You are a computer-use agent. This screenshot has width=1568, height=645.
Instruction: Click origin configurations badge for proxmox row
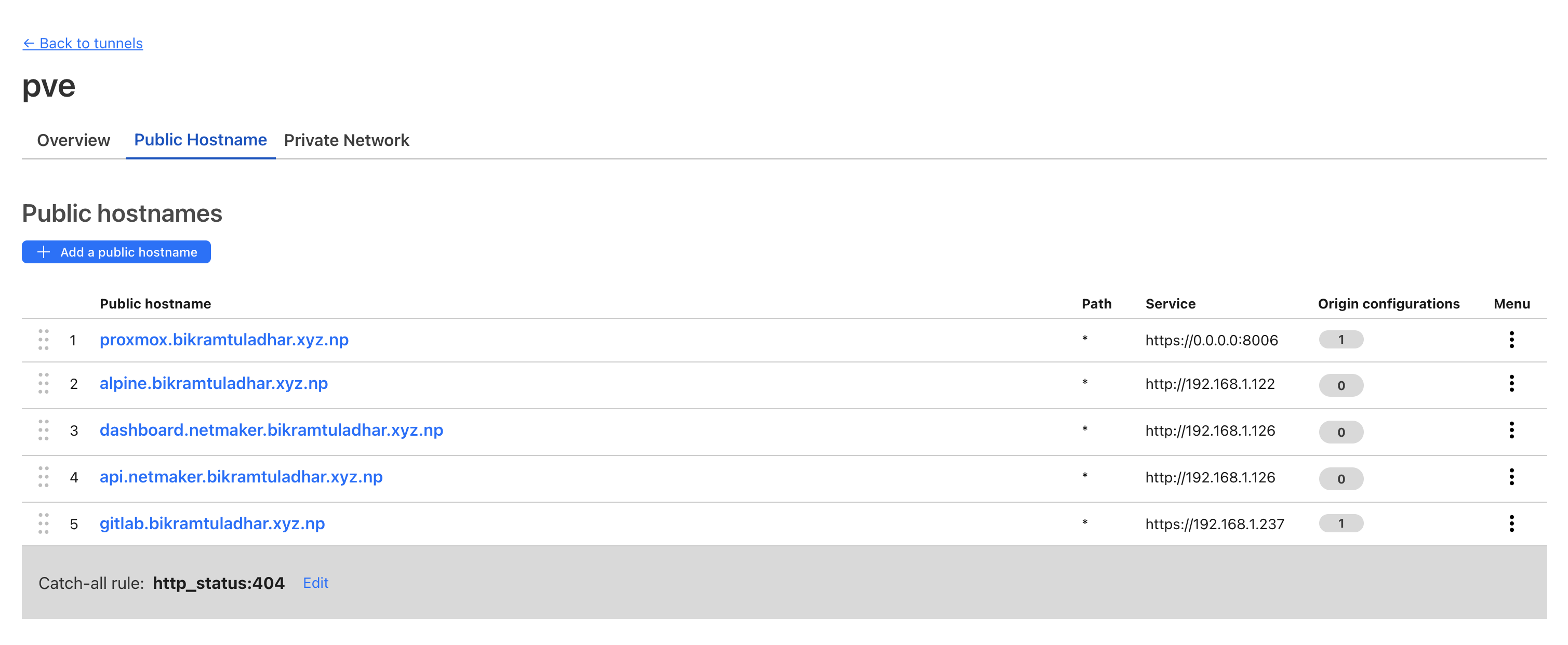click(1340, 340)
